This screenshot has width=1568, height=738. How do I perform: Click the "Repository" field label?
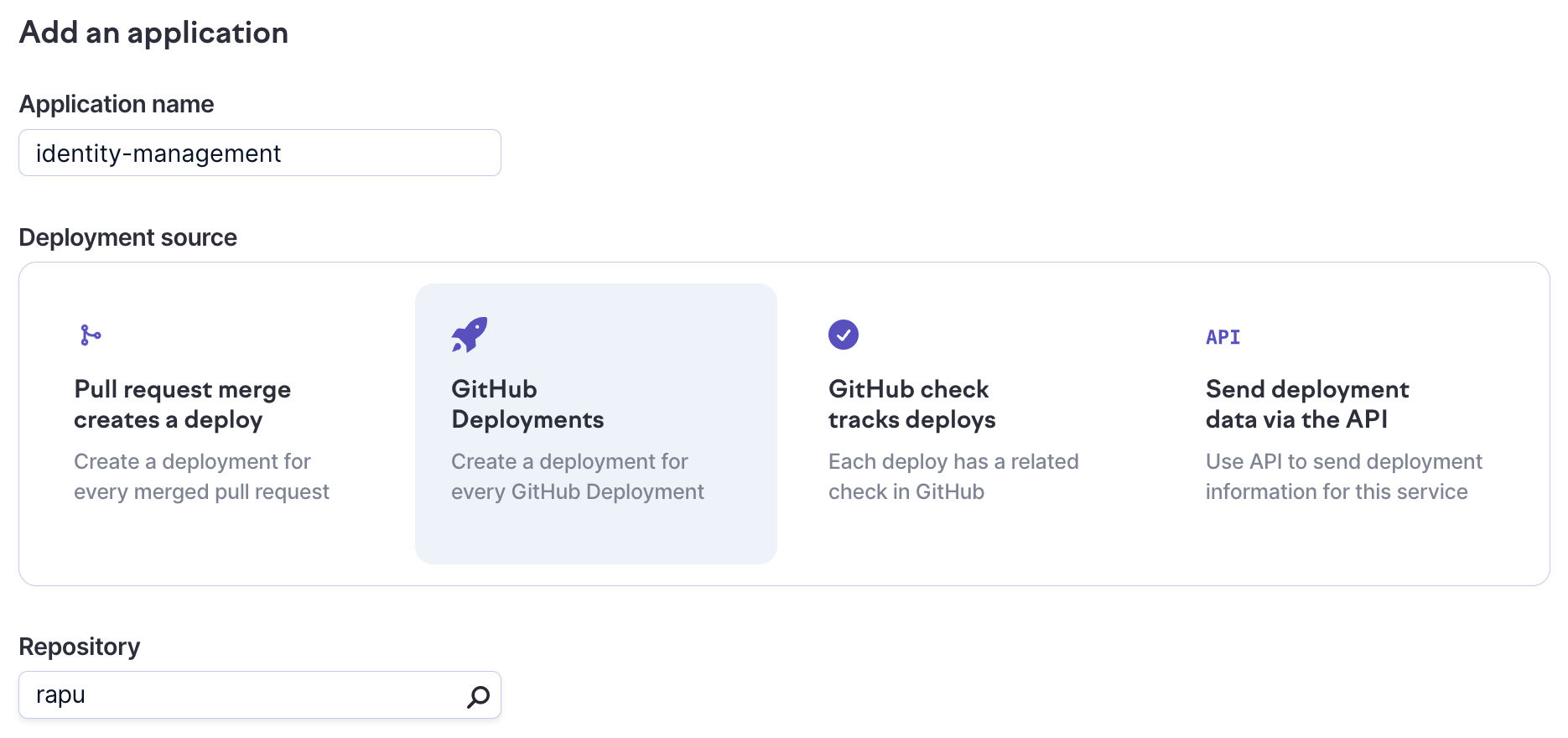tap(80, 647)
